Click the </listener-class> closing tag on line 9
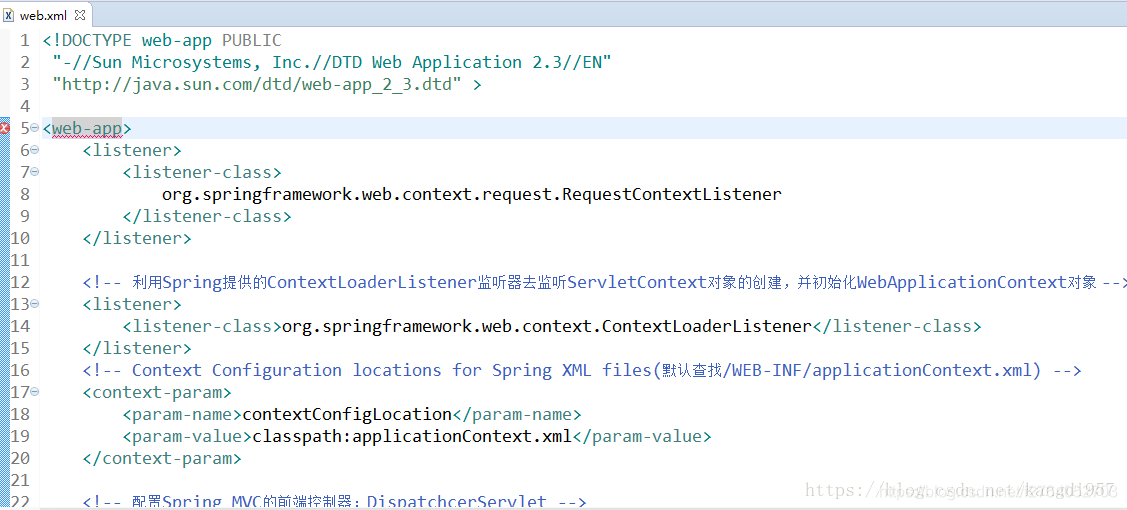Viewport: 1127px width, 510px height. tap(207, 217)
